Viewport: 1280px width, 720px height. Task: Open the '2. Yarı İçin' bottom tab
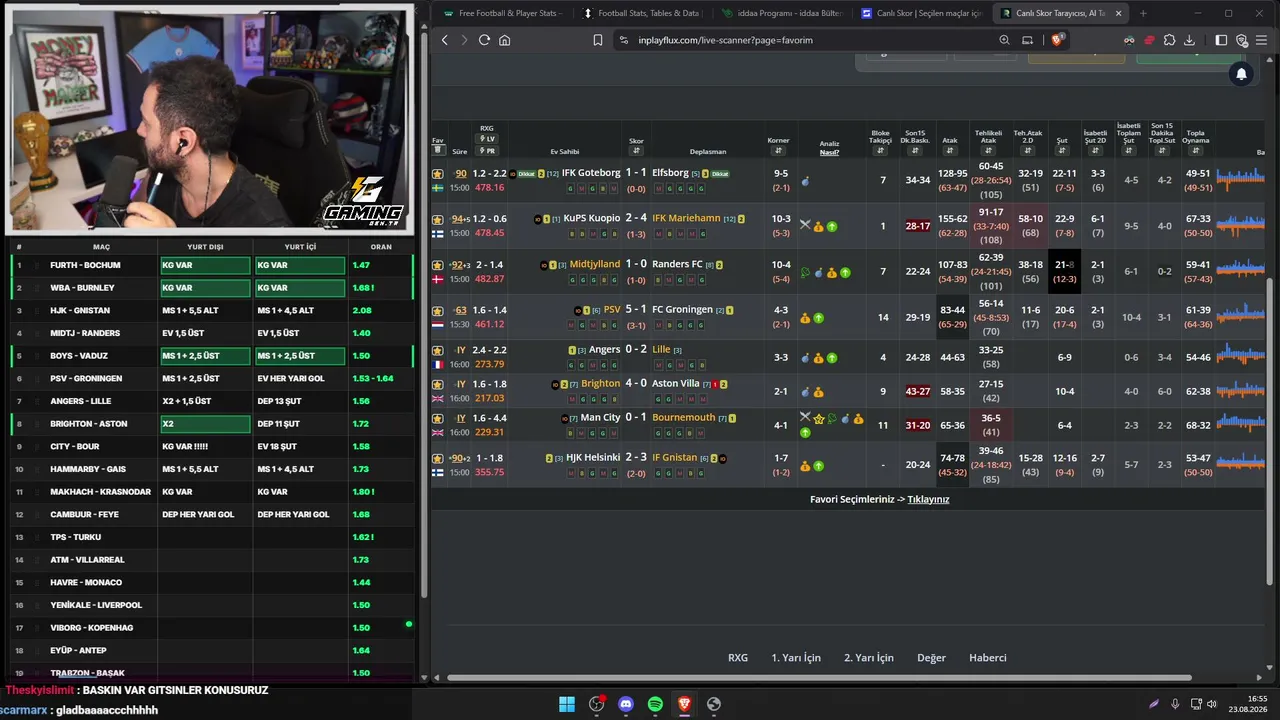tap(869, 658)
